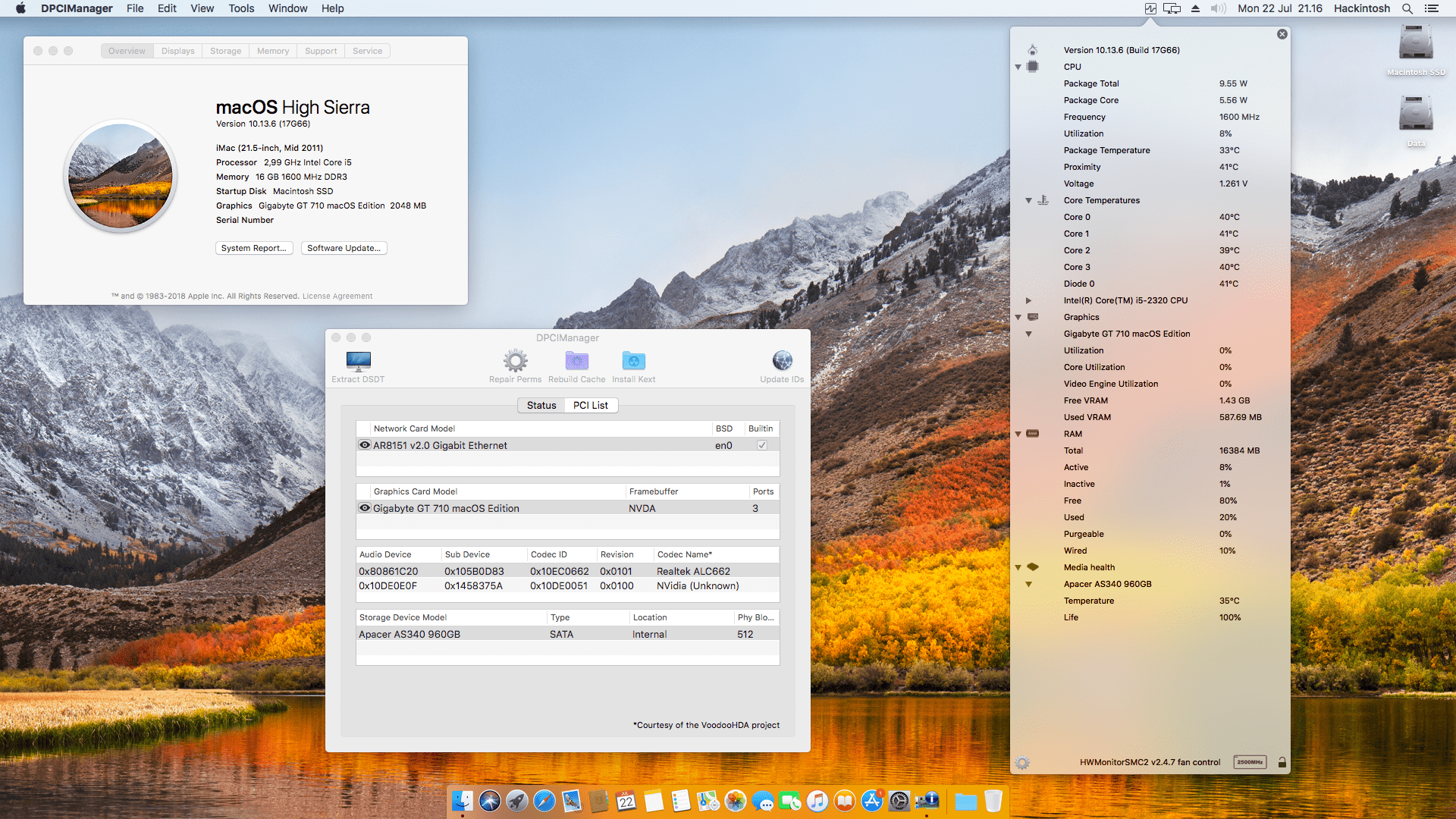Run the Rebuild Cache tool

click(x=576, y=364)
